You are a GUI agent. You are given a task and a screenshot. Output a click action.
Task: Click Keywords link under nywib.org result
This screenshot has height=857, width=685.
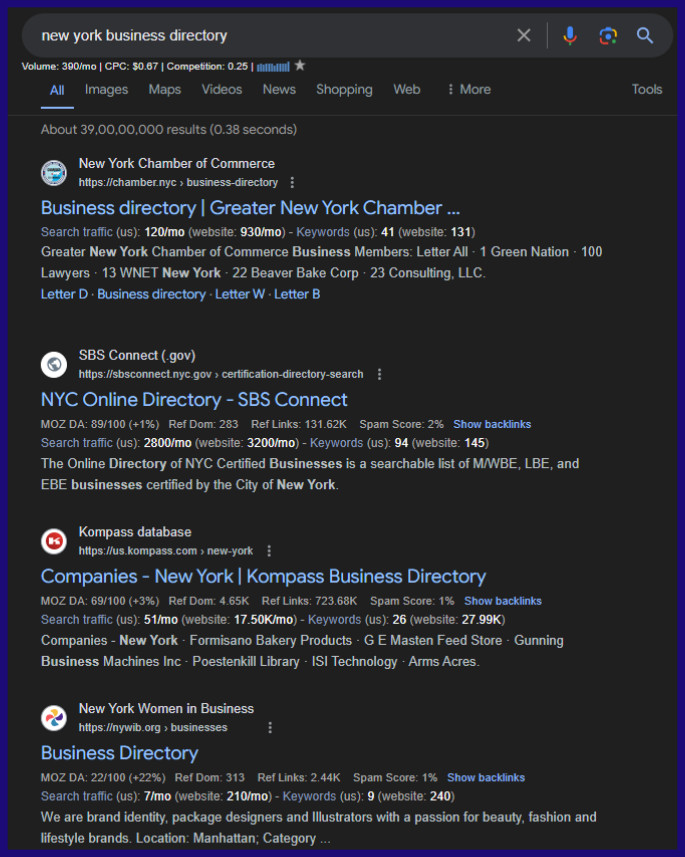tap(309, 796)
